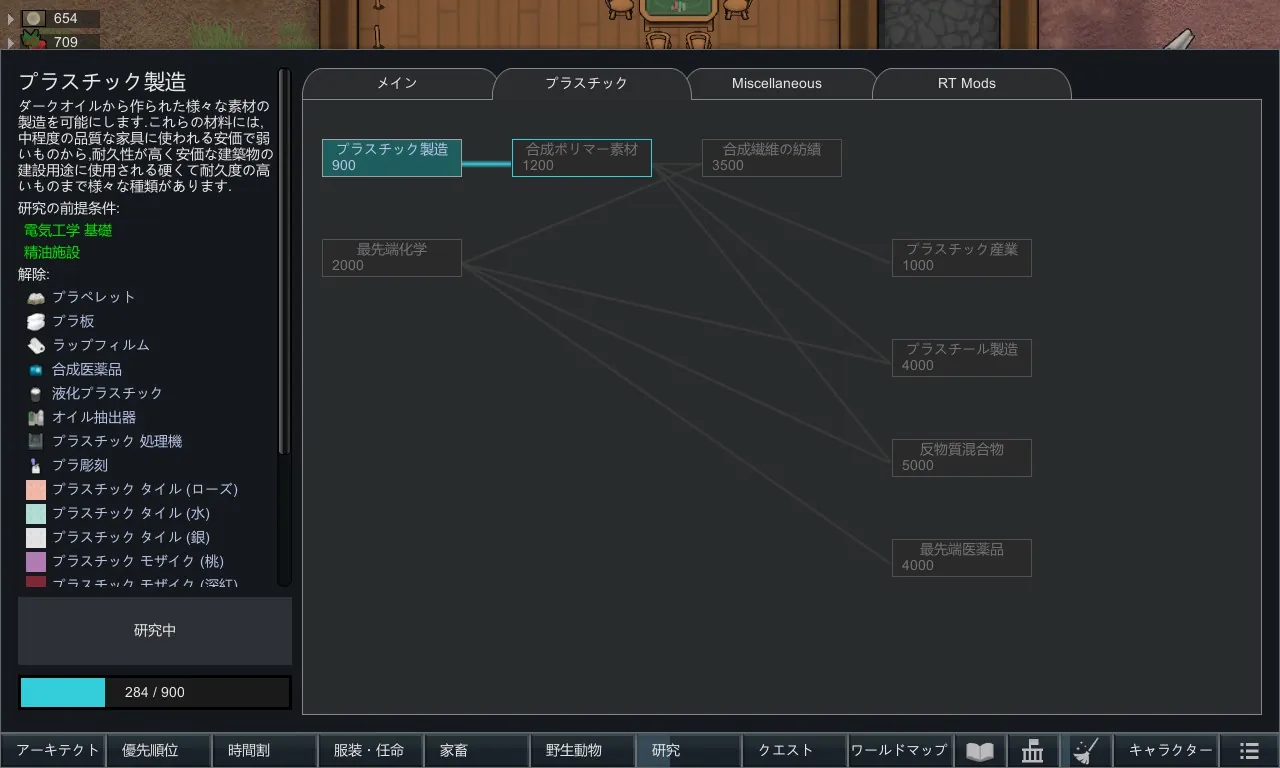1280x768 pixels.
Task: Expand the silver resource category arrow
Action: point(11,19)
